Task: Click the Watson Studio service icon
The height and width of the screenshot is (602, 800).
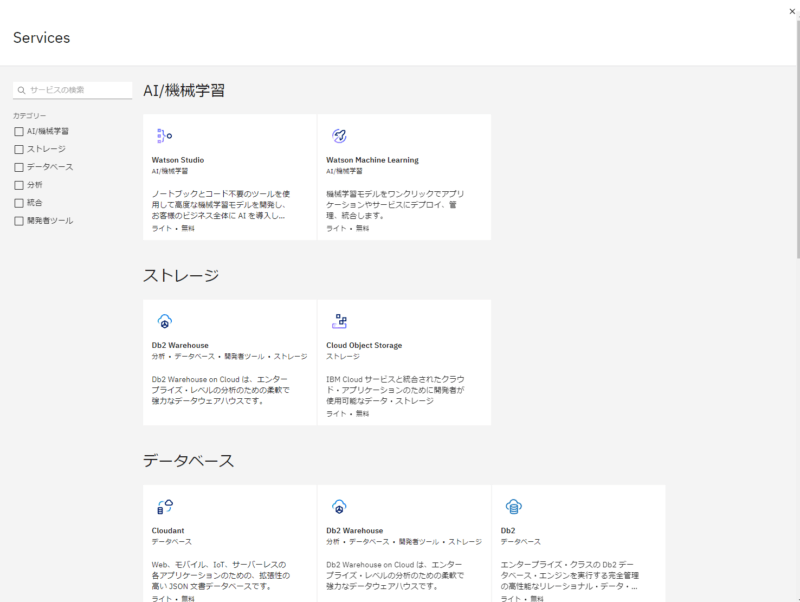Action: point(164,136)
